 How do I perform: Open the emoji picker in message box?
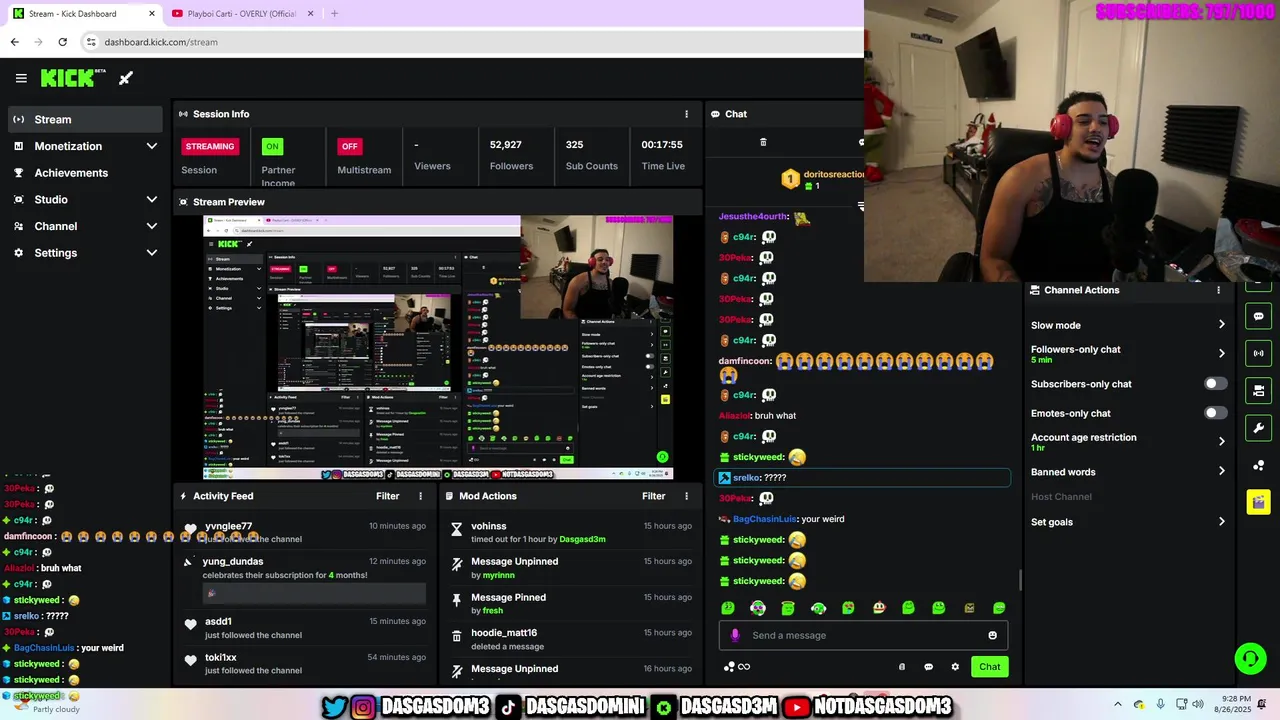[992, 635]
